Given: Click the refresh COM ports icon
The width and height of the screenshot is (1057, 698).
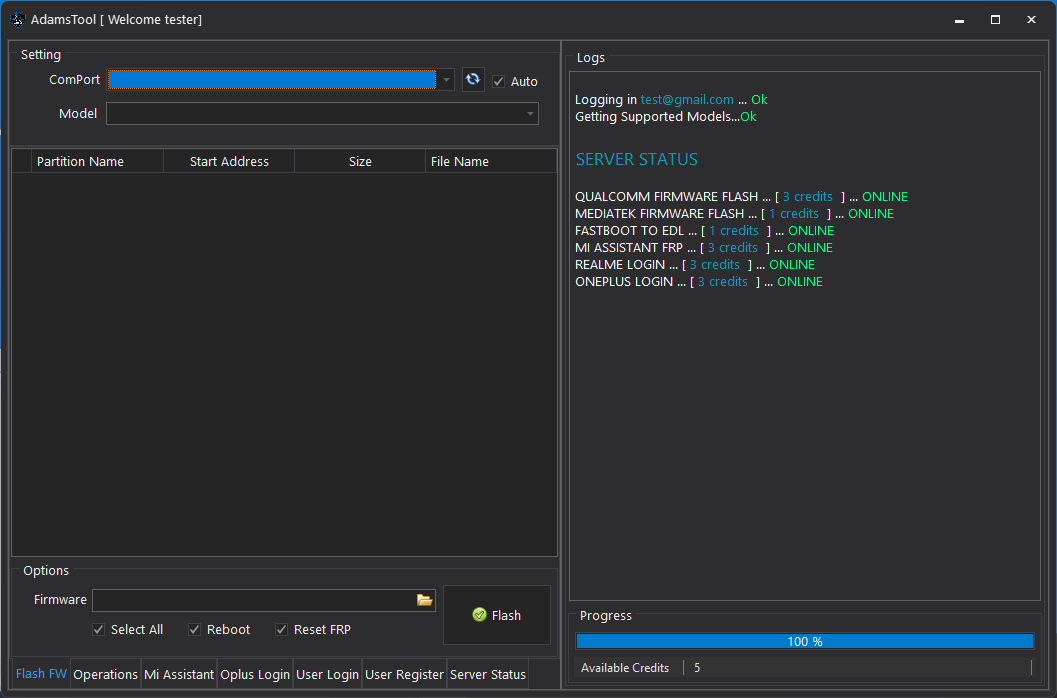Looking at the screenshot, I should (473, 80).
